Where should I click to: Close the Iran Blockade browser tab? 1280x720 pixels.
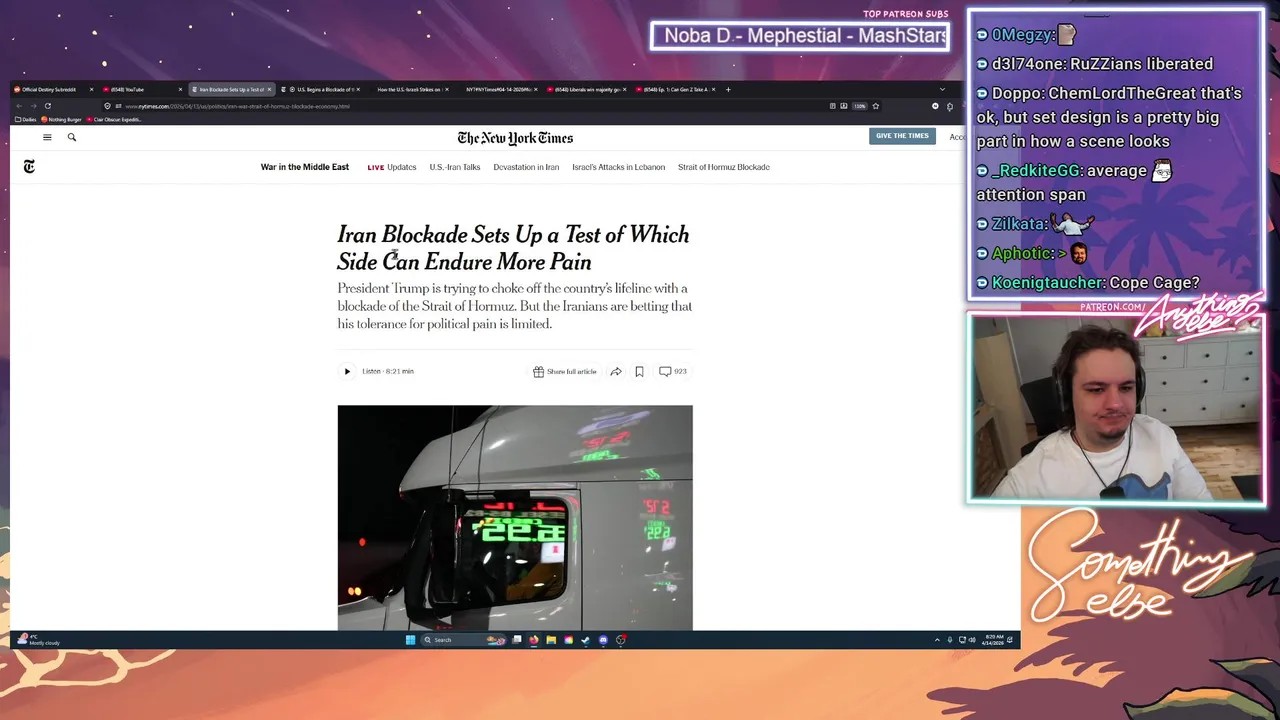[269, 90]
